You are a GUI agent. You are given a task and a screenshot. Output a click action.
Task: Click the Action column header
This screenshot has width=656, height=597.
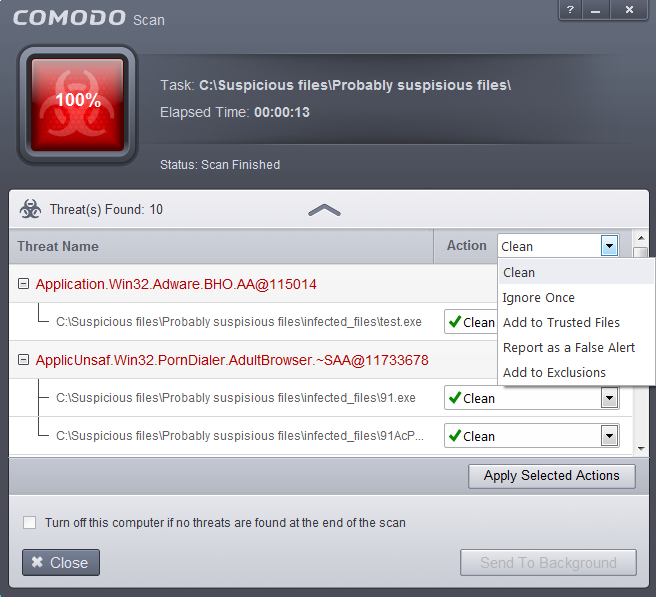coord(466,246)
